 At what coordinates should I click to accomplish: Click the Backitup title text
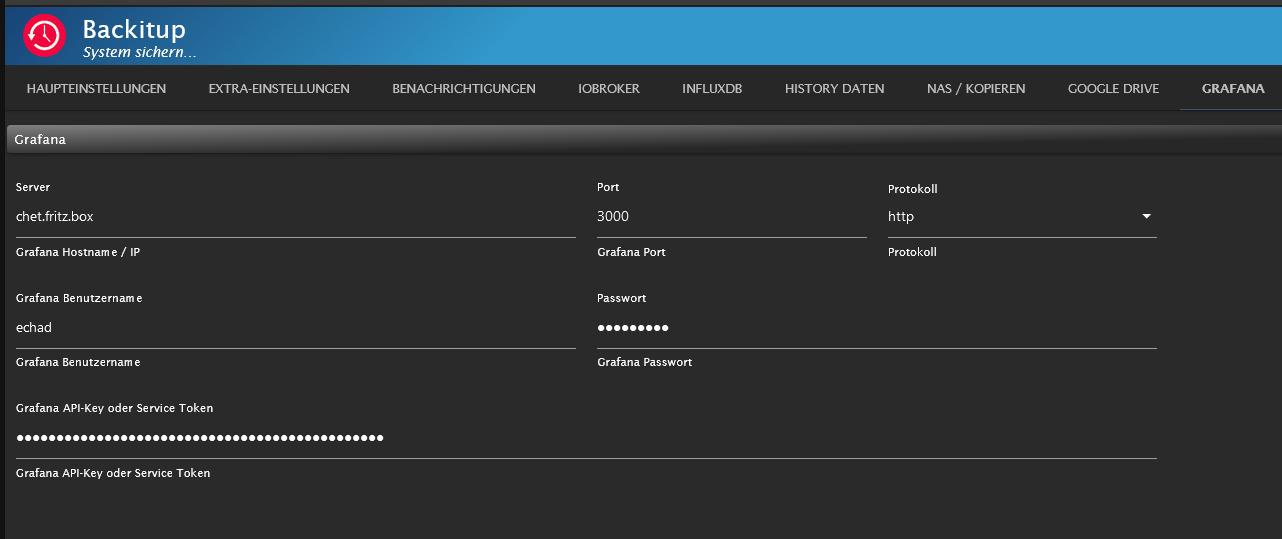134,30
